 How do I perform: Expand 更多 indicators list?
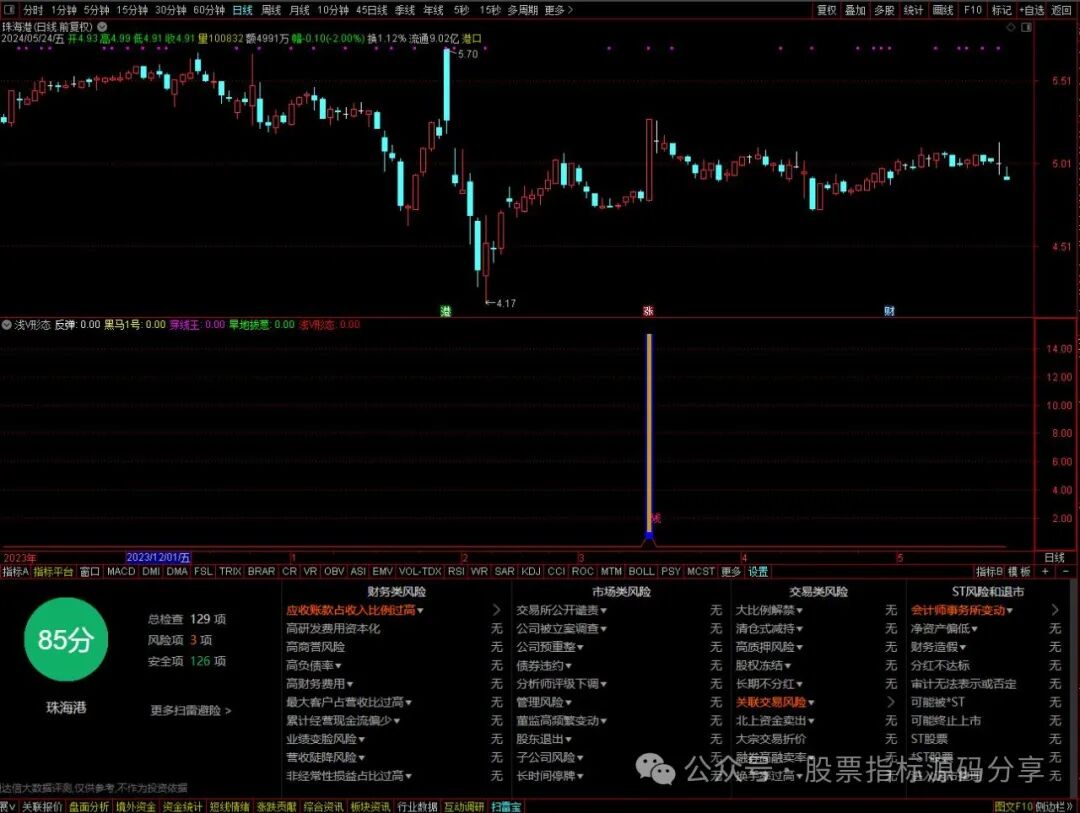point(731,571)
